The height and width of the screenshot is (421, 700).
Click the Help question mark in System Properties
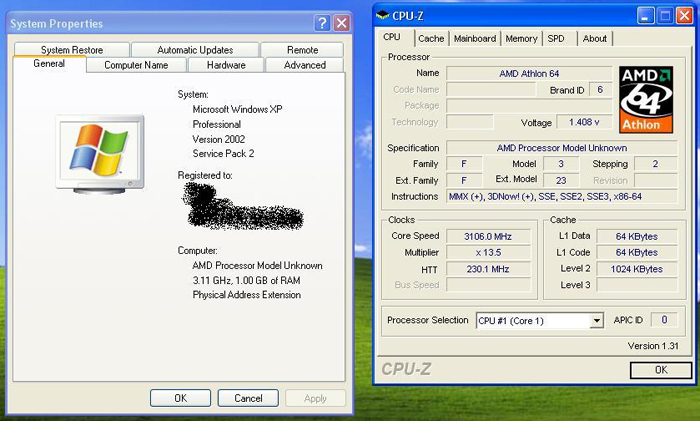pos(322,23)
